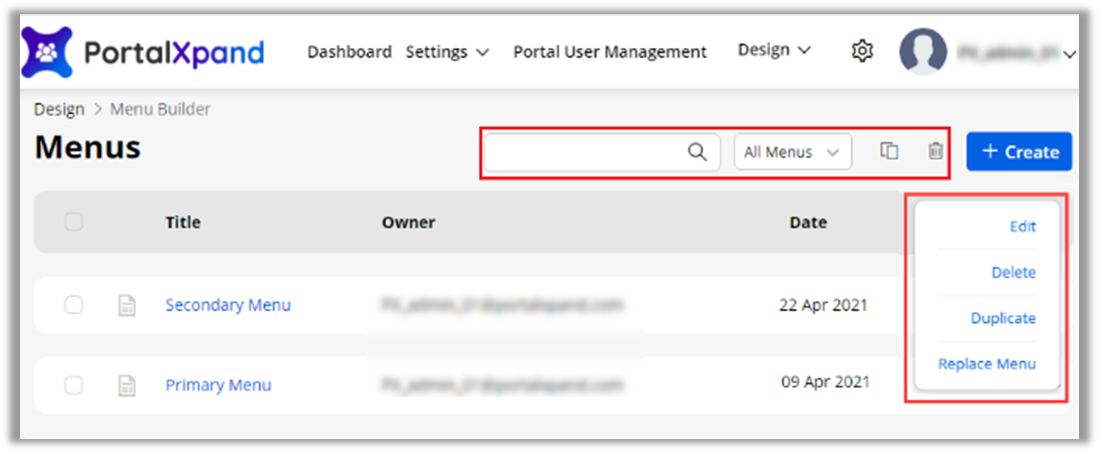This screenshot has height=453, width=1100.
Task: Click the PortalXpand logo icon
Action: tap(47, 52)
